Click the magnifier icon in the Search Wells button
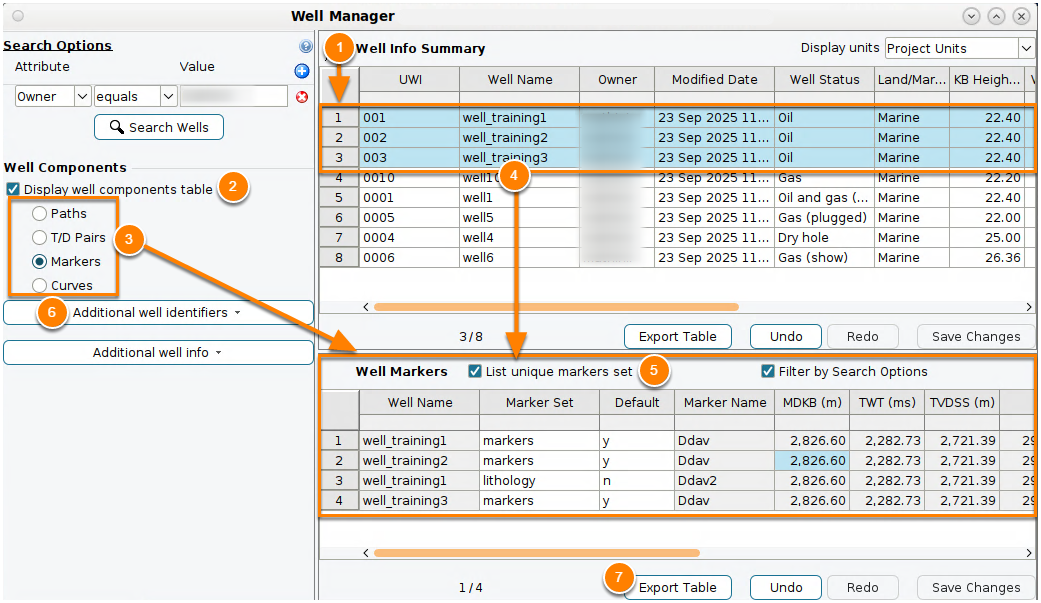The width and height of the screenshot is (1041, 603). point(116,127)
